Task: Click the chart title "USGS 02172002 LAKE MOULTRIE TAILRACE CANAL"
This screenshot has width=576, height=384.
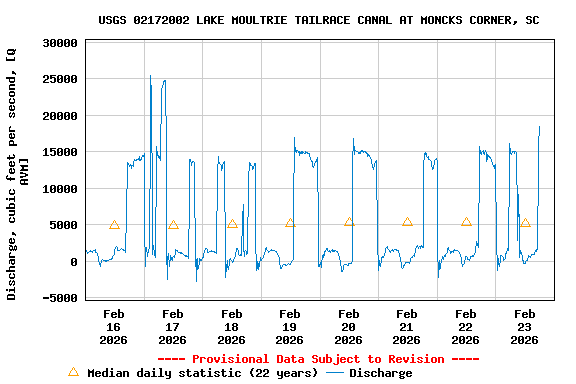Action: (245, 20)
